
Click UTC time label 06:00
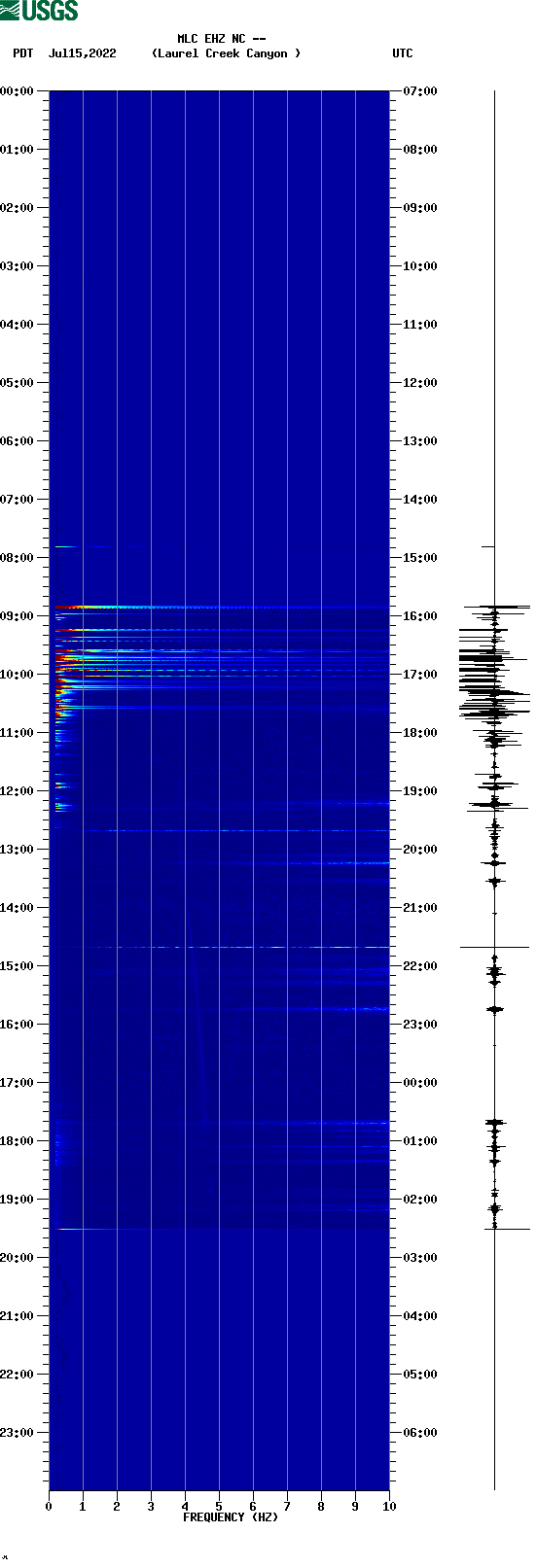[420, 1433]
